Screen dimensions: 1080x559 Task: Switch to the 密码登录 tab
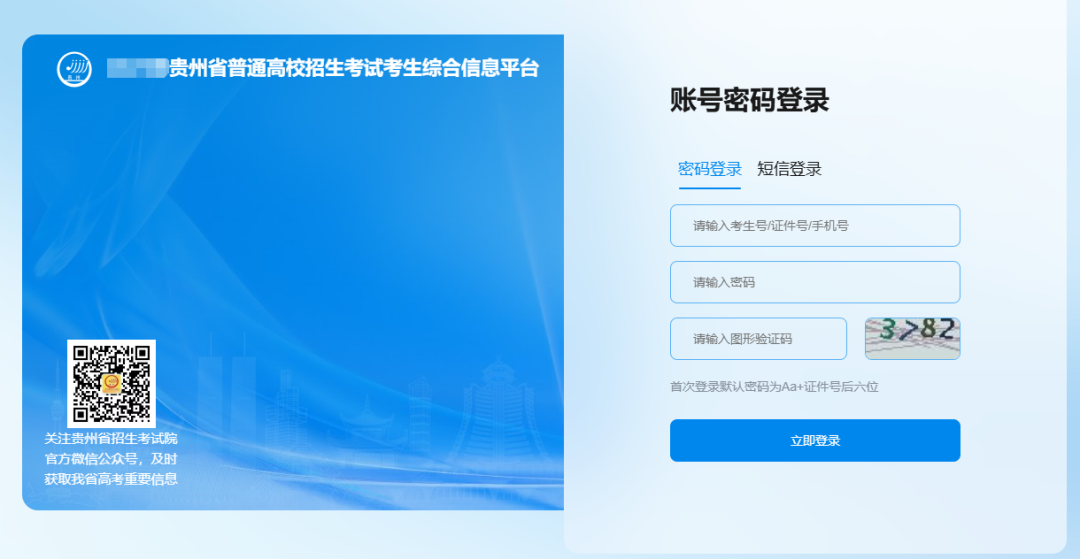click(x=709, y=169)
